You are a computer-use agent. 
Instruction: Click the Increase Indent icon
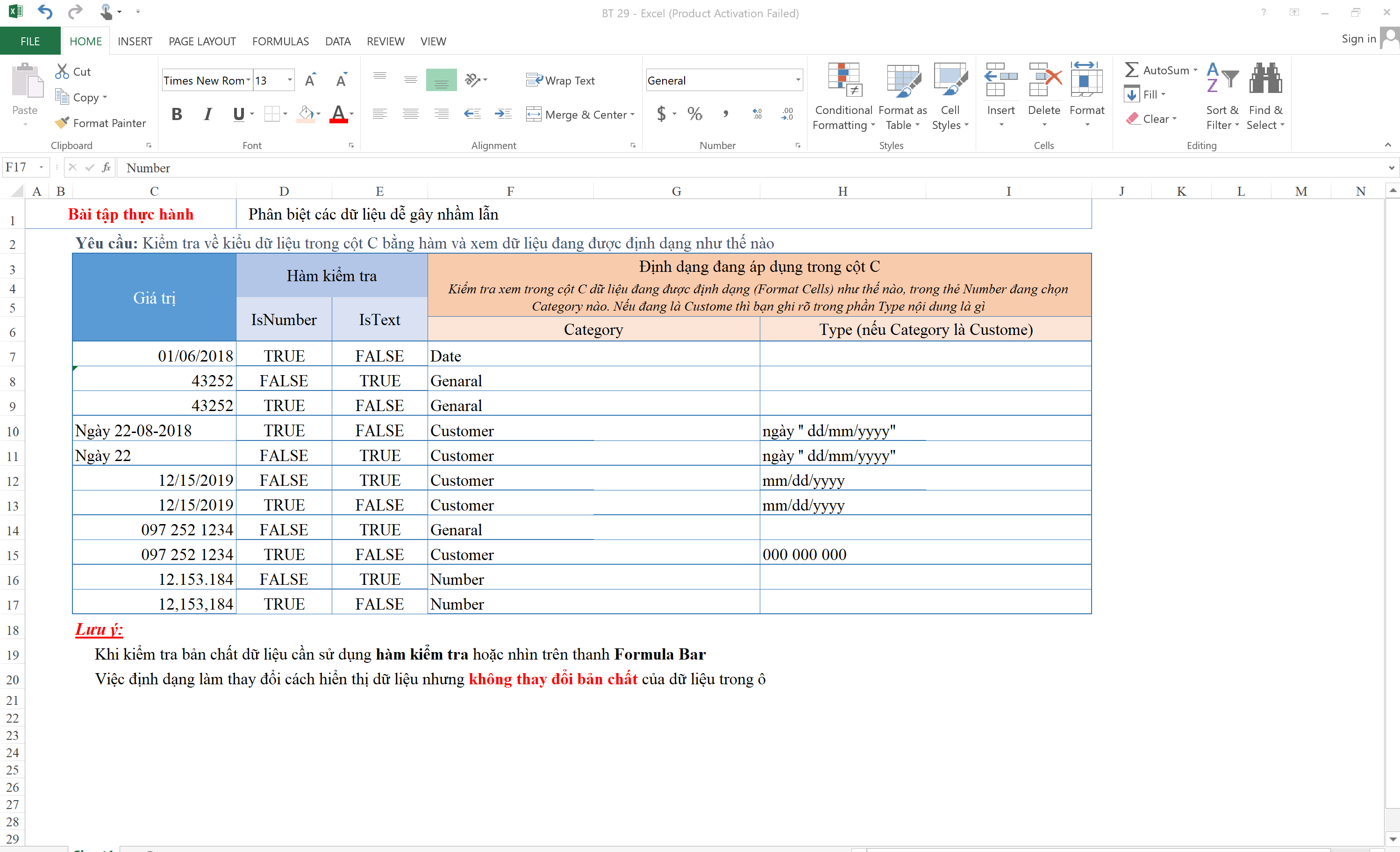click(503, 114)
